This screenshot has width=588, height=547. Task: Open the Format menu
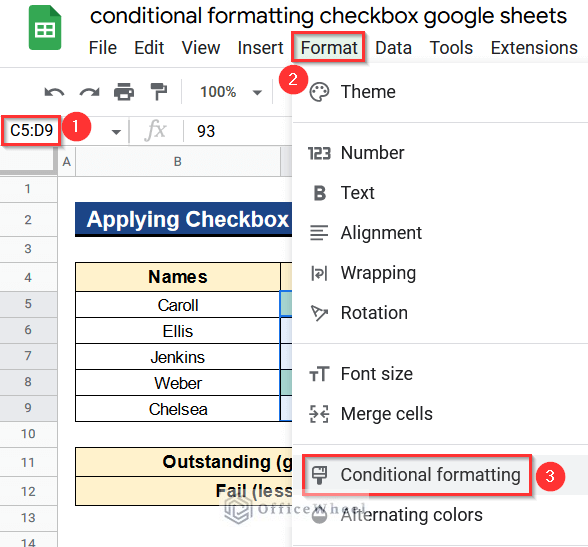coord(329,48)
